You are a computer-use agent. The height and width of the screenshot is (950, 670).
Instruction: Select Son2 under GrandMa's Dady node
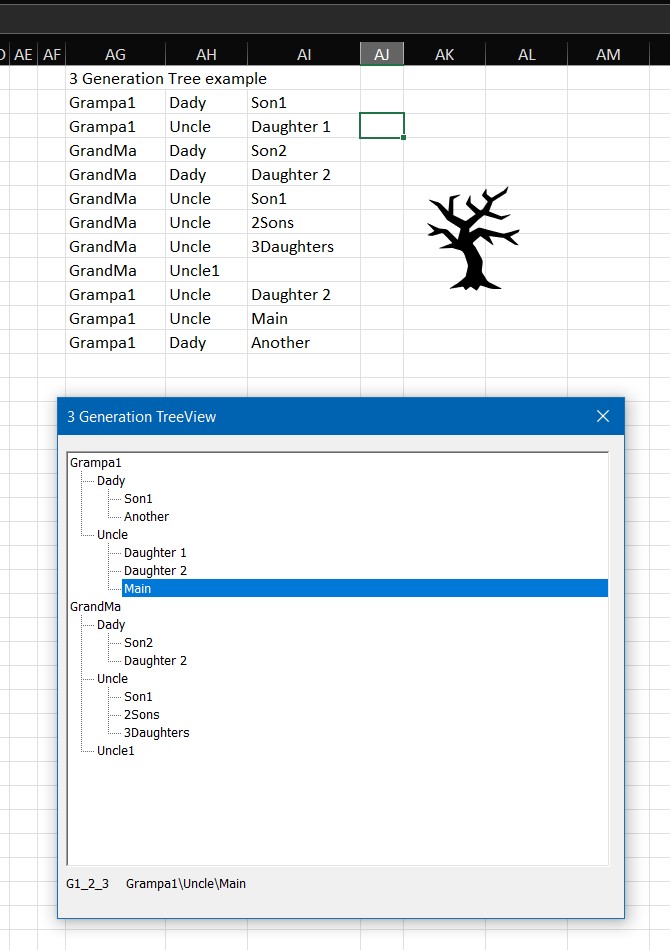point(138,643)
